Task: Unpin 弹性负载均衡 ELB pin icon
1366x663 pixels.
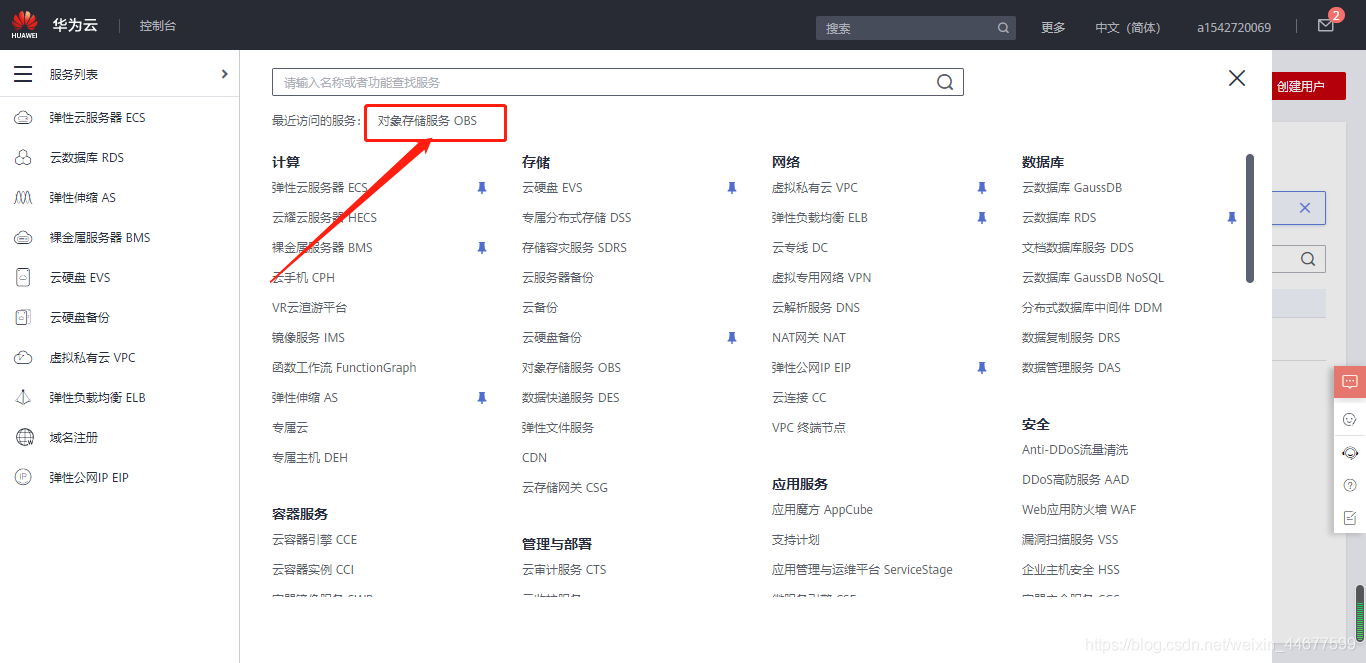Action: coord(981,217)
